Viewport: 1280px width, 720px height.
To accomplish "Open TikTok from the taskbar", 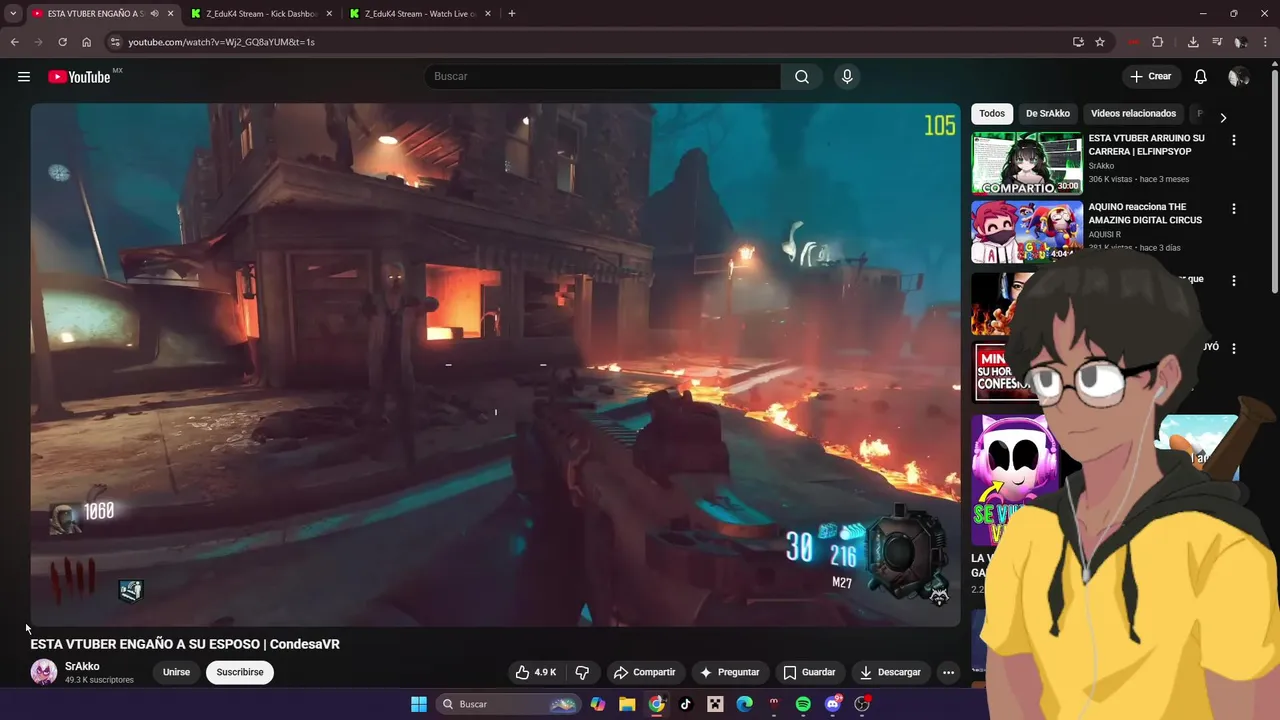I will pyautogui.click(x=686, y=704).
